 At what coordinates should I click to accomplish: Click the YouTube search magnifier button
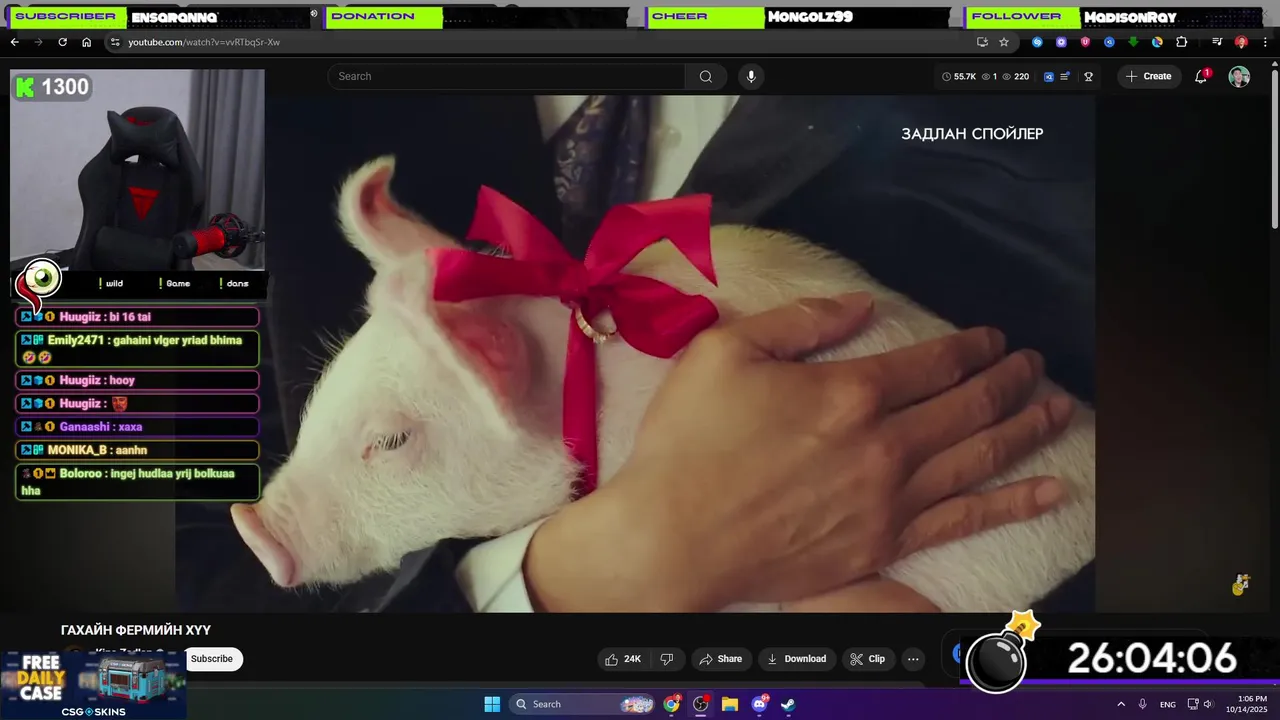[x=706, y=76]
